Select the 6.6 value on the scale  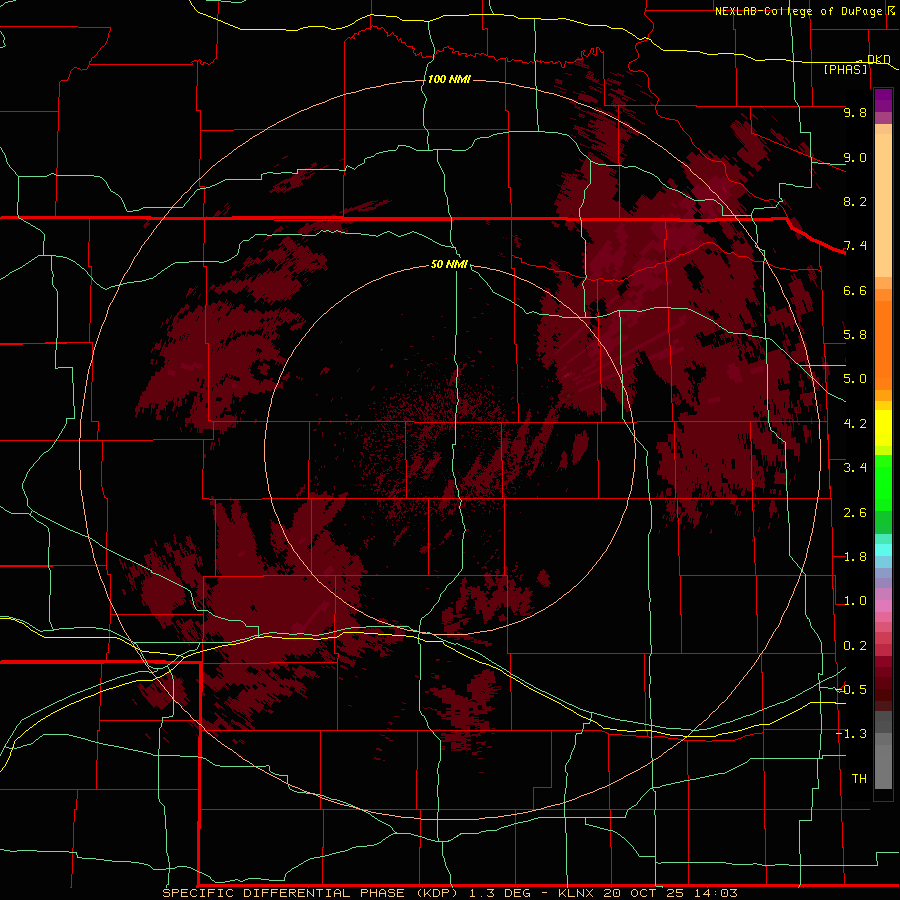(x=855, y=290)
